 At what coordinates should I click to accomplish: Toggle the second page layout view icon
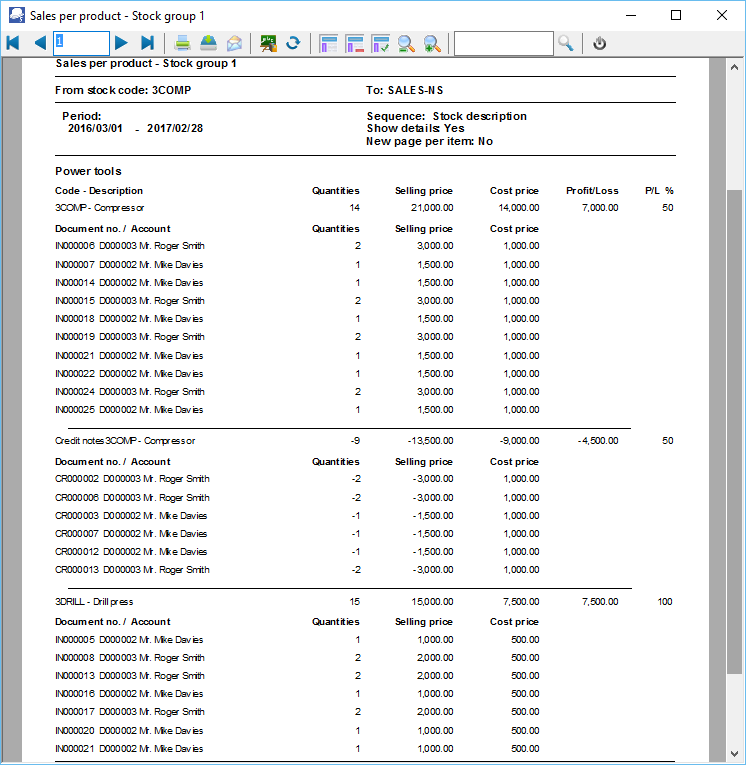[x=354, y=43]
